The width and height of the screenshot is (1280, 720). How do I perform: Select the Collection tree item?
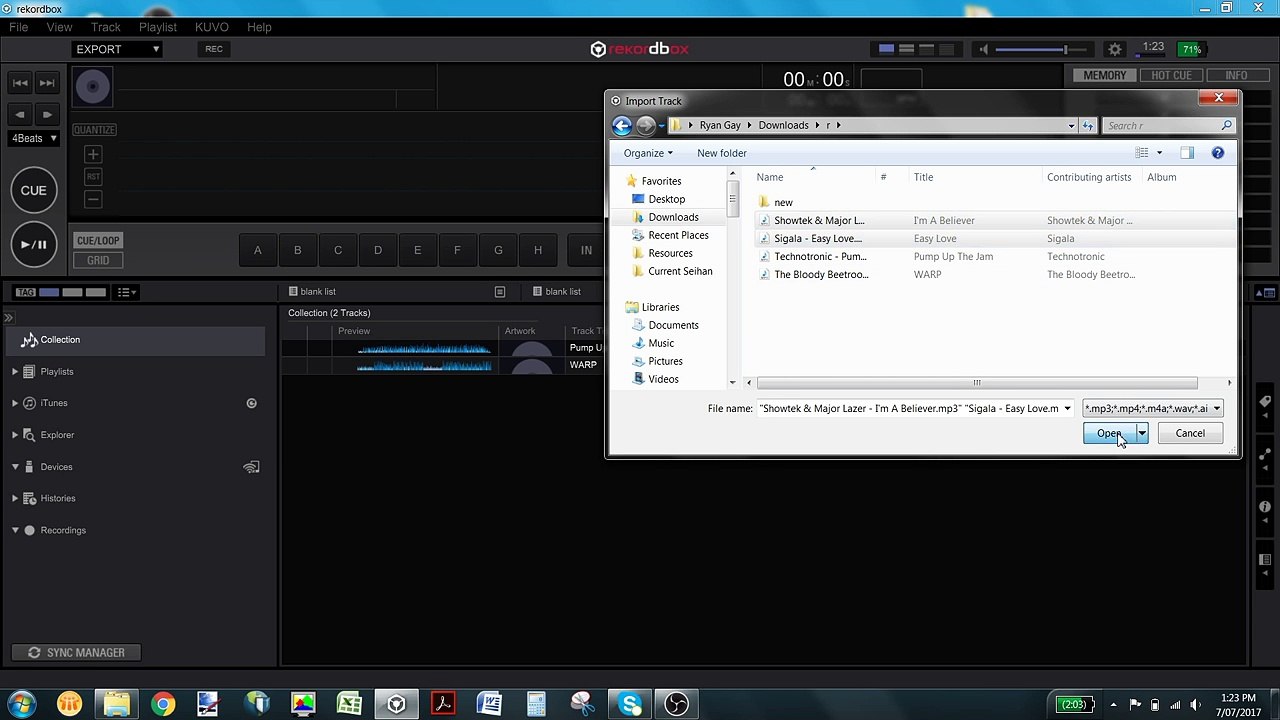point(134,340)
